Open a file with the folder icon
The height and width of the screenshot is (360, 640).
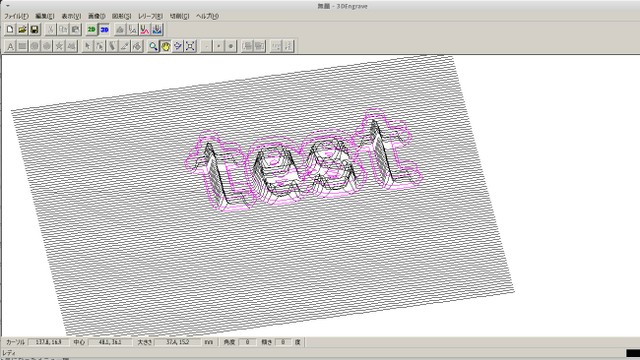pyautogui.click(x=22, y=29)
